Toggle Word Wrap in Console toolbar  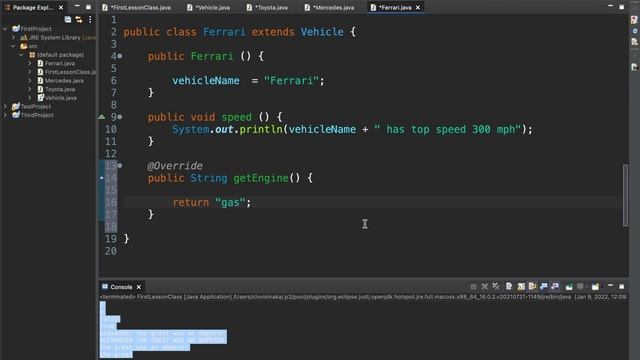pos(532,287)
